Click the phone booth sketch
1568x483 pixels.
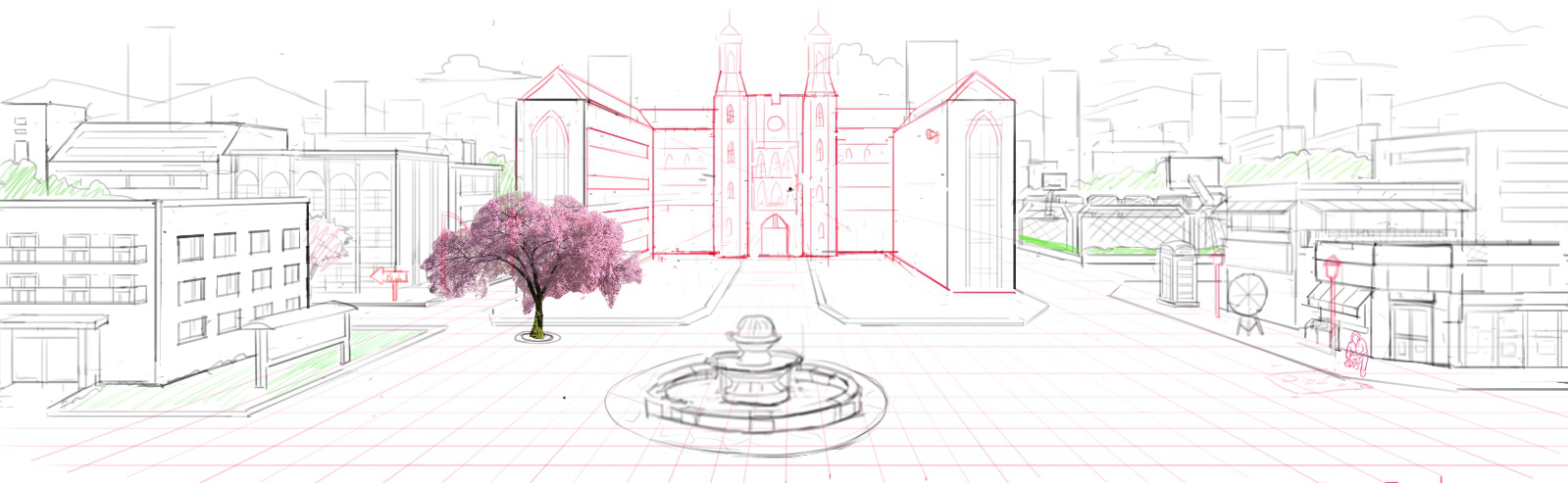click(1178, 274)
